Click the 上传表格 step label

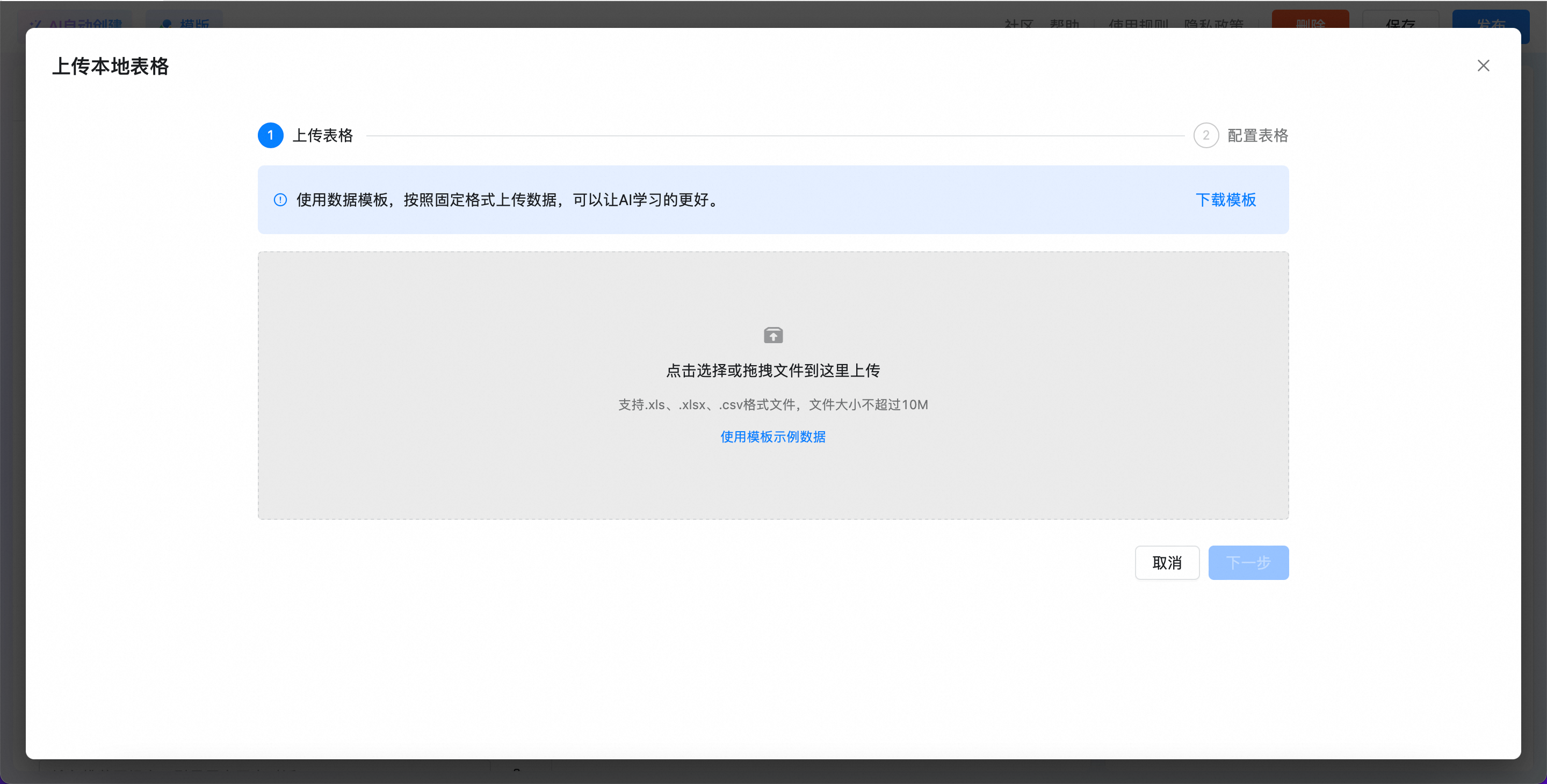(322, 135)
